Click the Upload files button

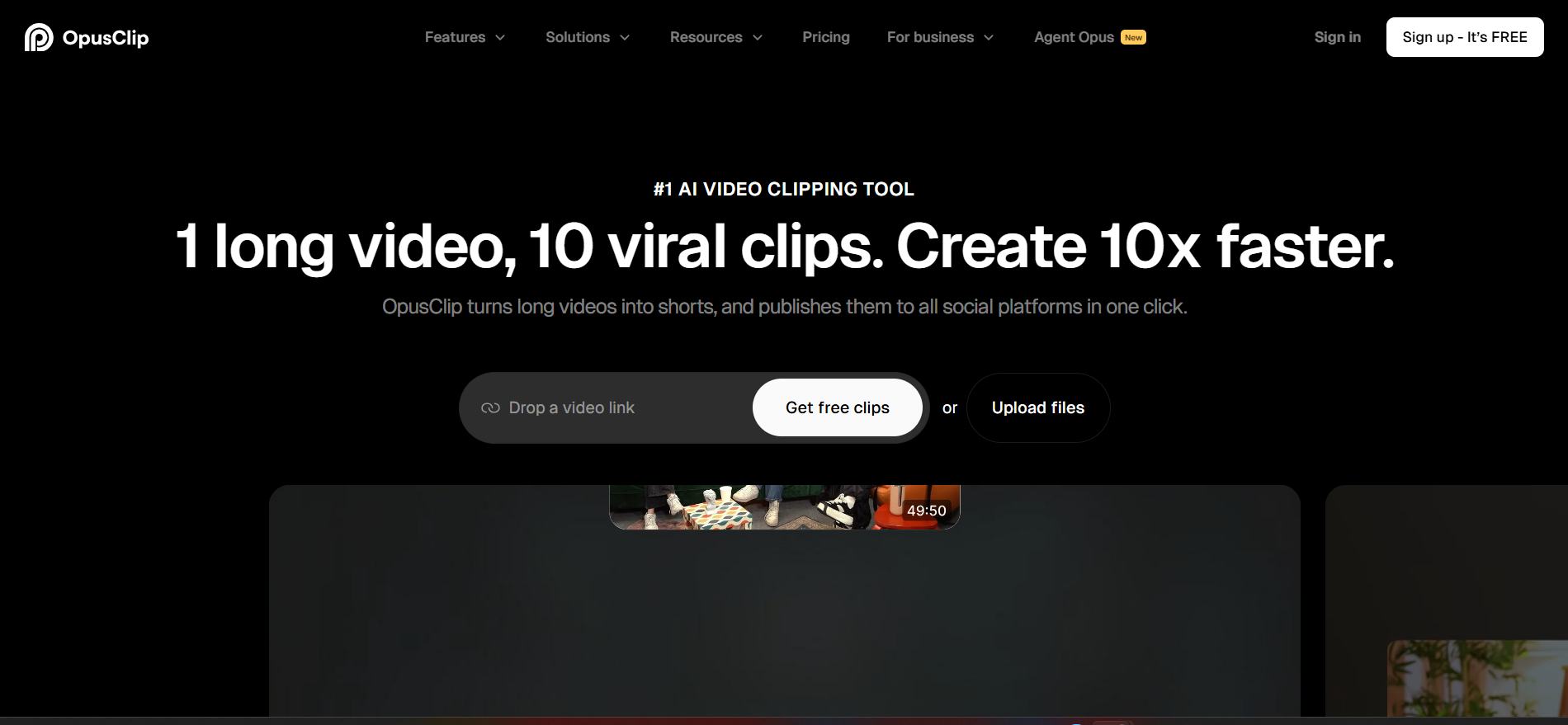pos(1038,407)
